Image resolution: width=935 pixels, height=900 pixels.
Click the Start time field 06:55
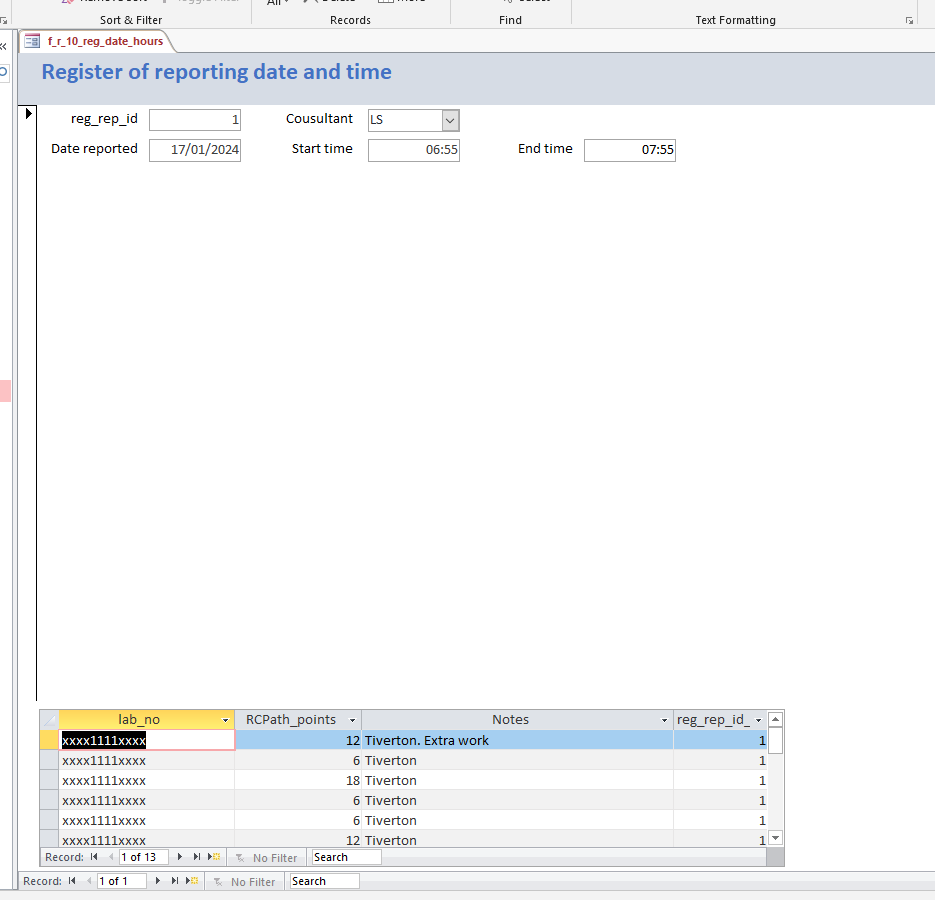click(x=414, y=150)
